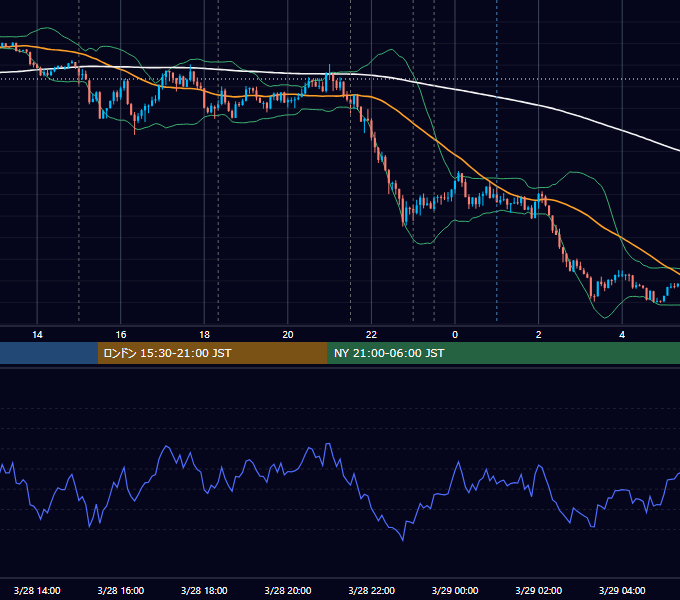Click the blue session bar before London
680x600 pixels.
49,353
